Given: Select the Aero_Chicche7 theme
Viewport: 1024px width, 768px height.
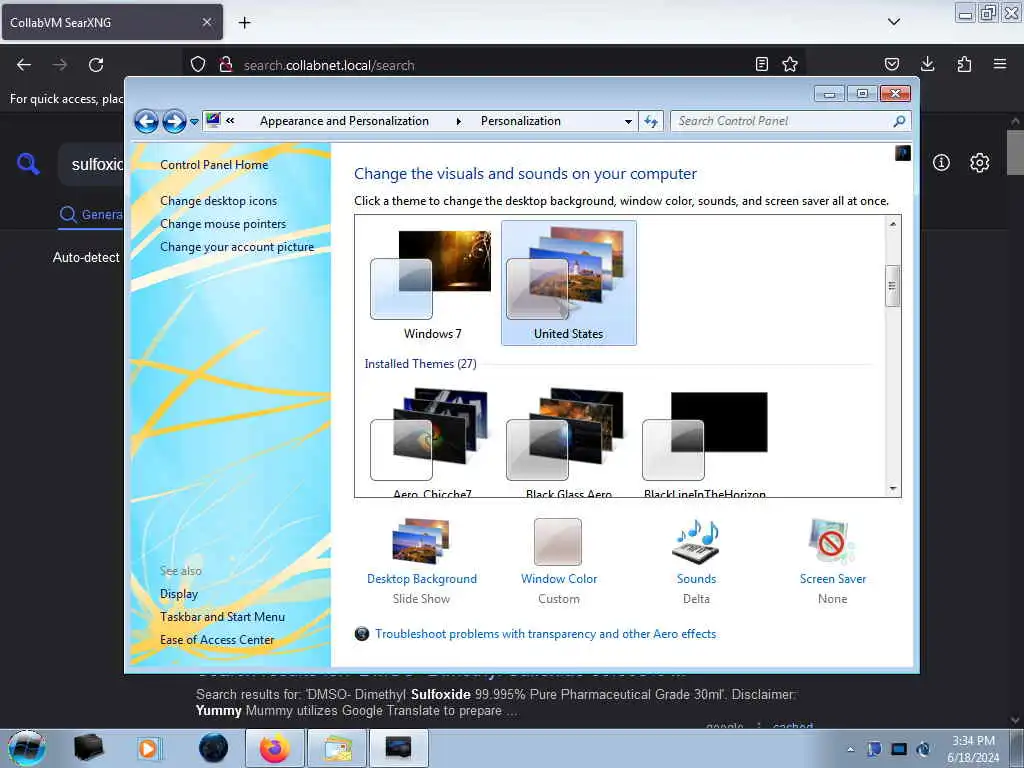Looking at the screenshot, I should pos(432,441).
